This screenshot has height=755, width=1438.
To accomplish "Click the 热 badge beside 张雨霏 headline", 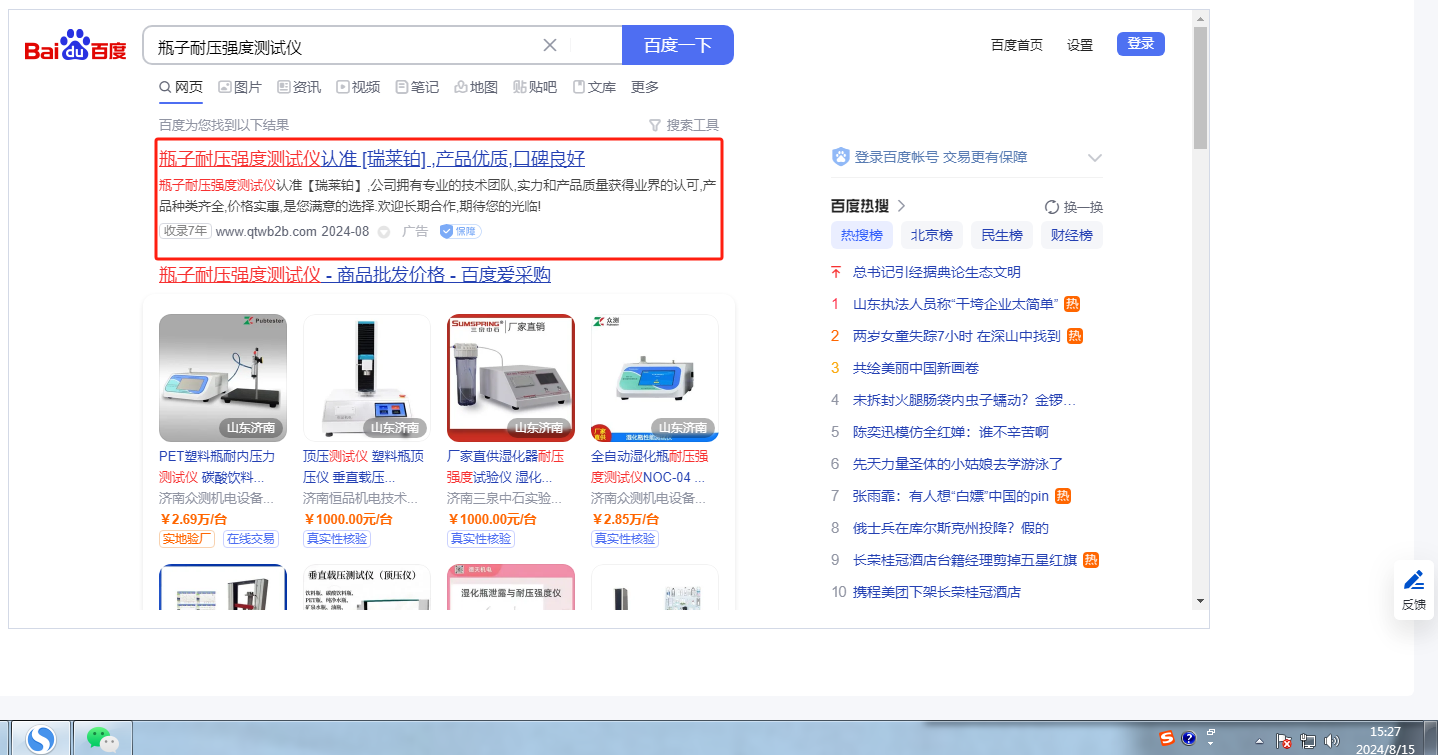I will [x=1063, y=496].
